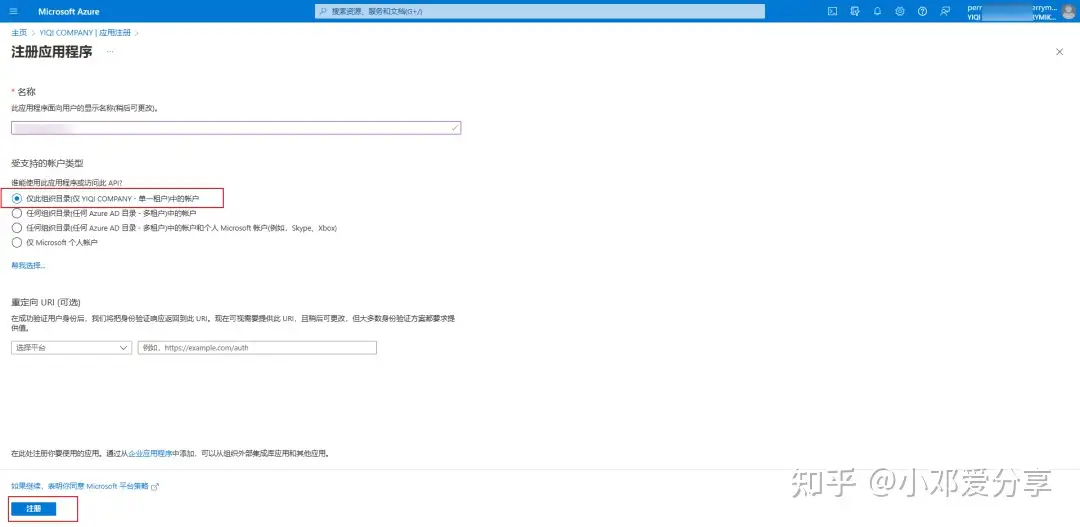Go to YIQI COMPANY | 应用注册 breadcrumb
Screen dimensions: 1080x527
click(85, 32)
